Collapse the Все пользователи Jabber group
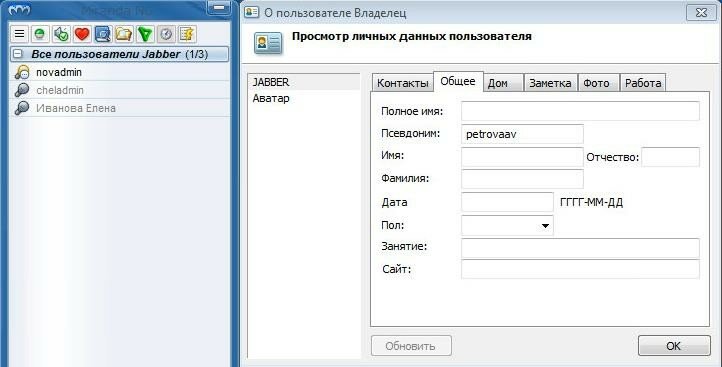The image size is (722, 367). pos(18,54)
